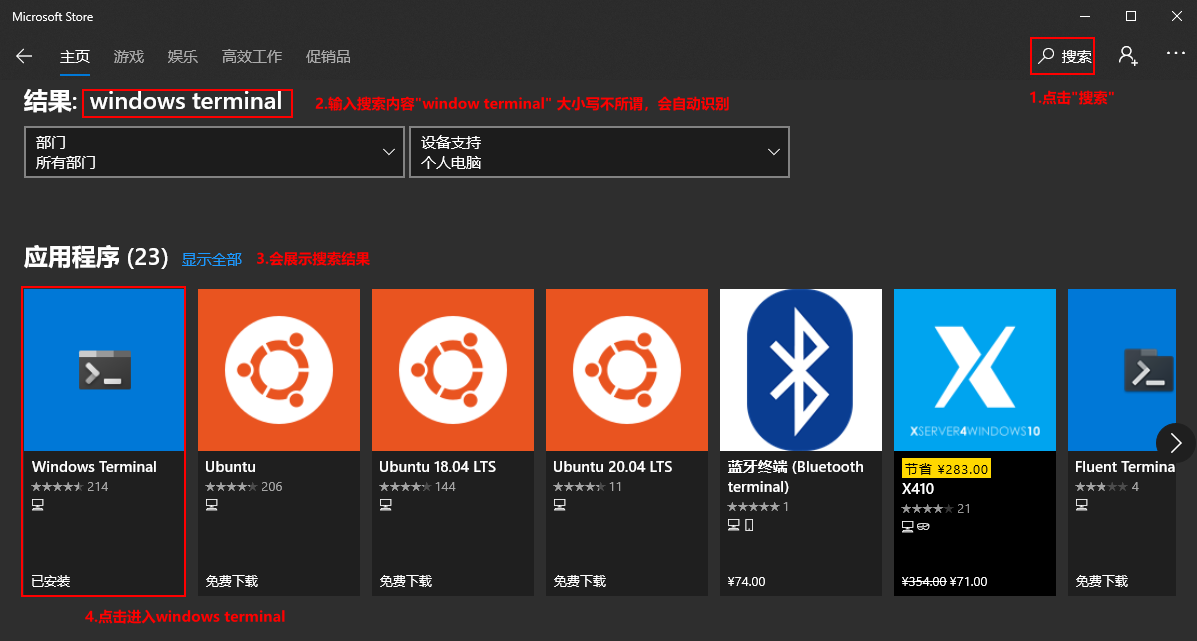Switch to the 娱乐 tab
The height and width of the screenshot is (641, 1197).
(x=182, y=56)
